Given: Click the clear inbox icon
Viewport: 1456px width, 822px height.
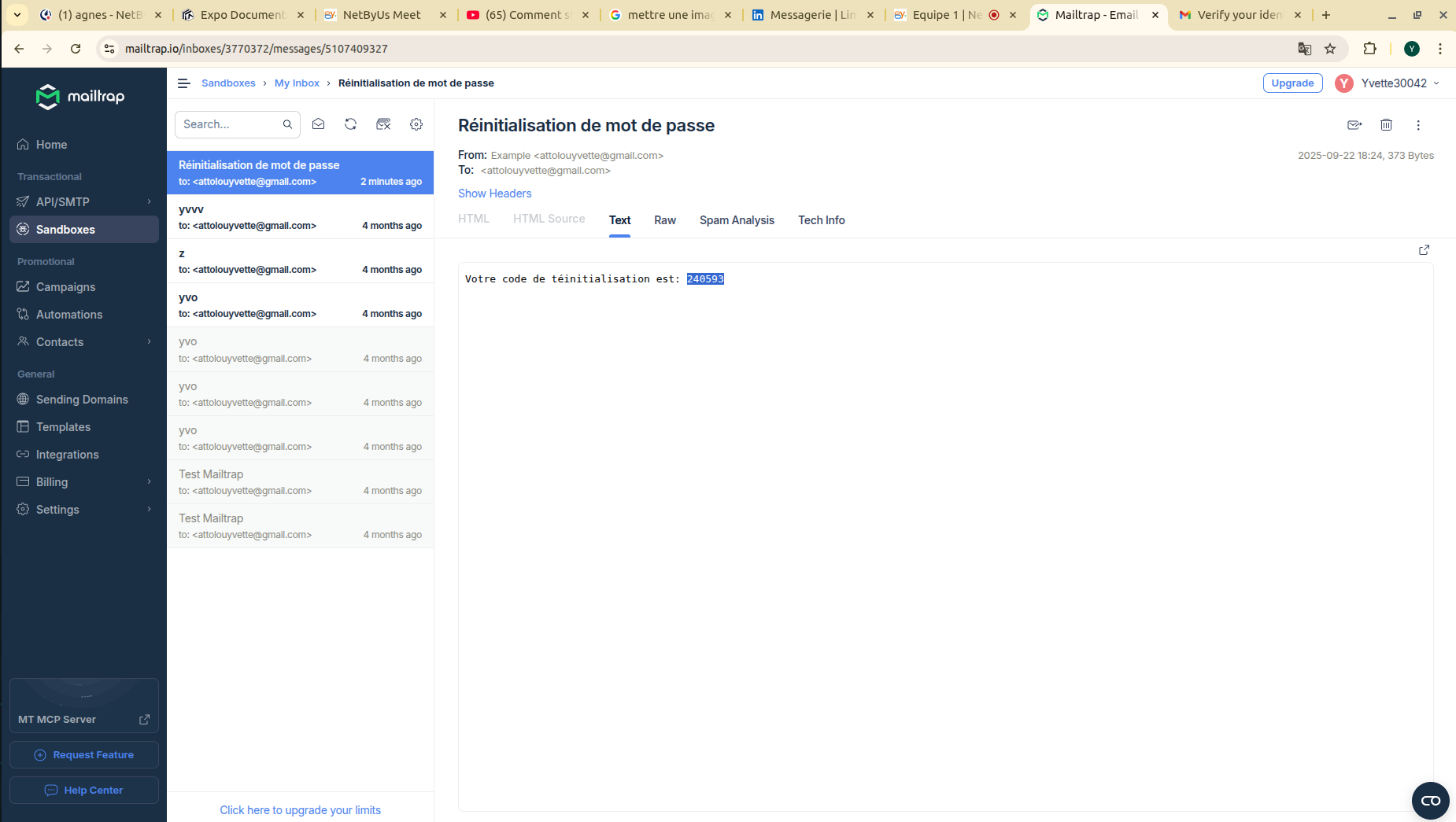Looking at the screenshot, I should (383, 124).
